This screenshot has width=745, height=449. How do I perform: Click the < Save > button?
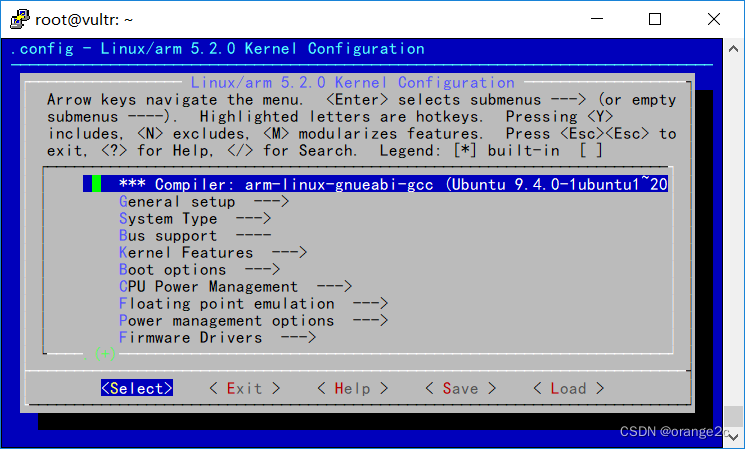pyautogui.click(x=460, y=388)
